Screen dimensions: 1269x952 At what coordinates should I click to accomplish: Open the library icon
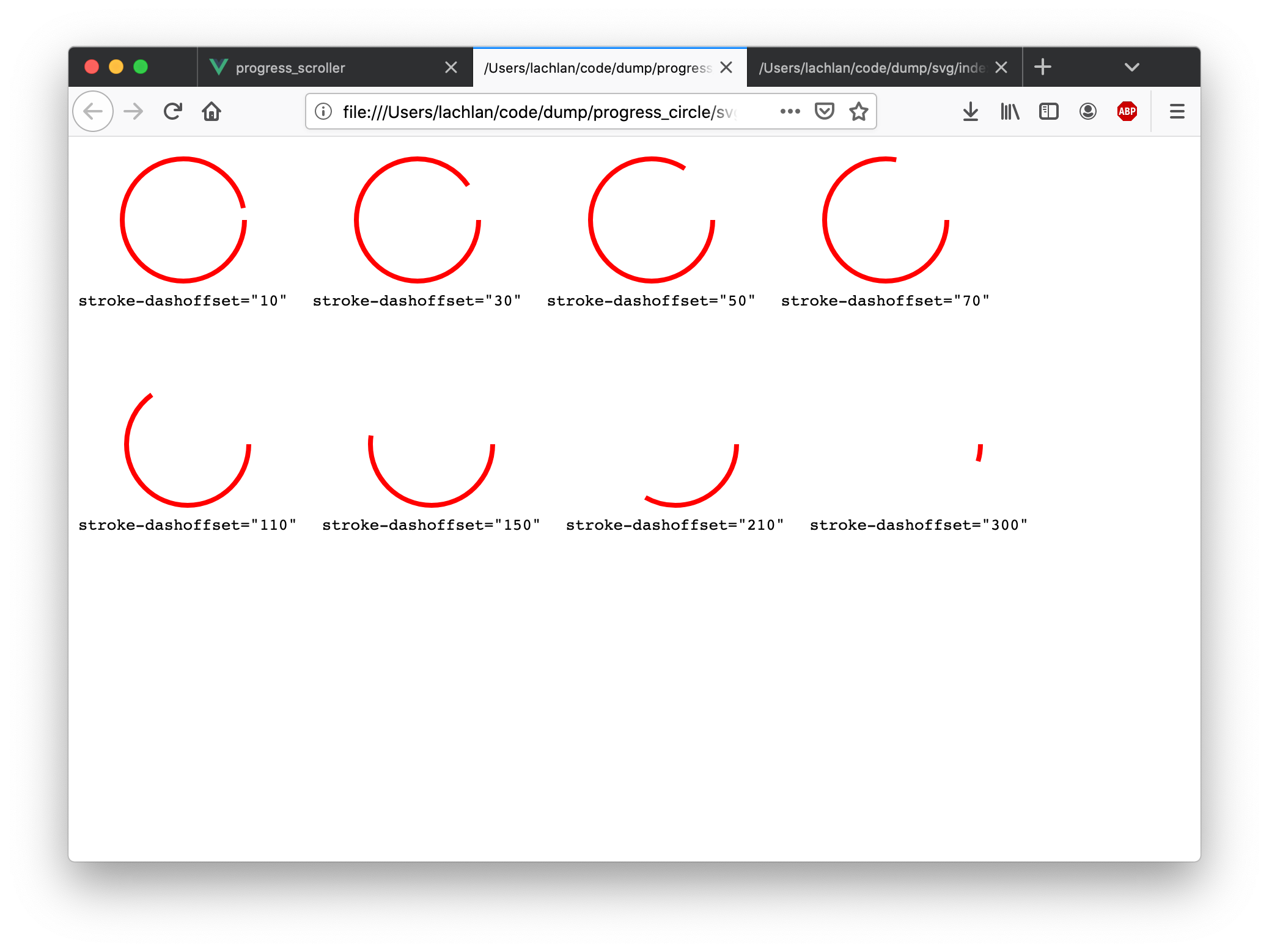[x=1009, y=111]
